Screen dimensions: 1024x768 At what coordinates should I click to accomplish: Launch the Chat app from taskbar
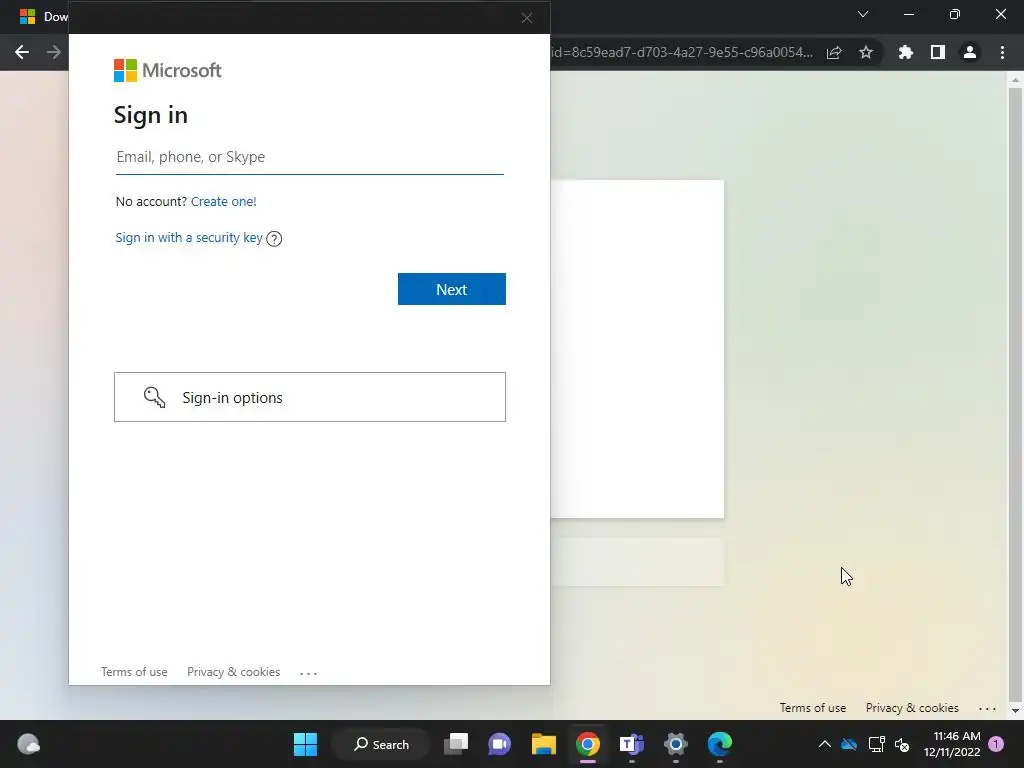click(x=500, y=744)
